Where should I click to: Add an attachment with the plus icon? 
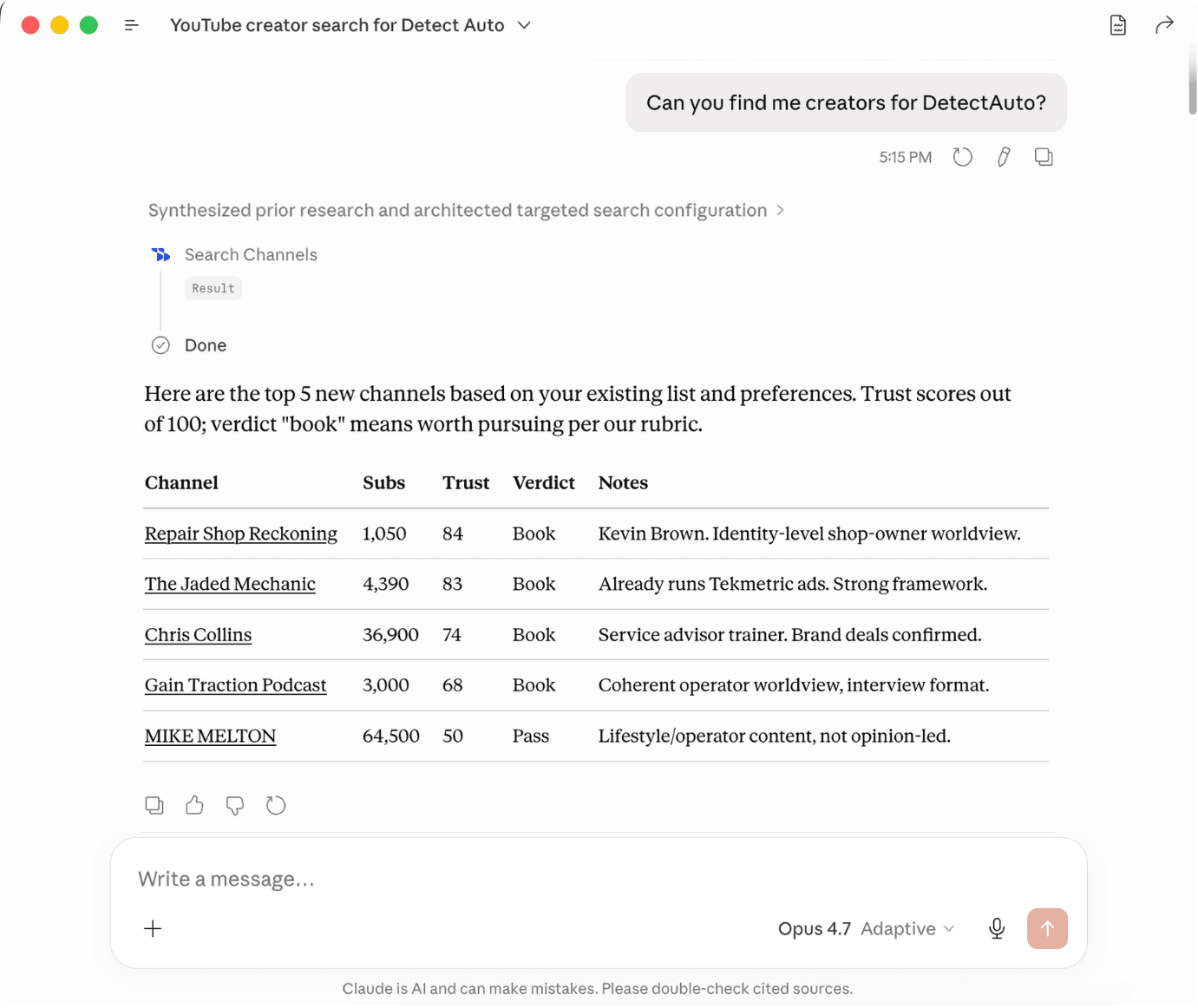(x=153, y=929)
